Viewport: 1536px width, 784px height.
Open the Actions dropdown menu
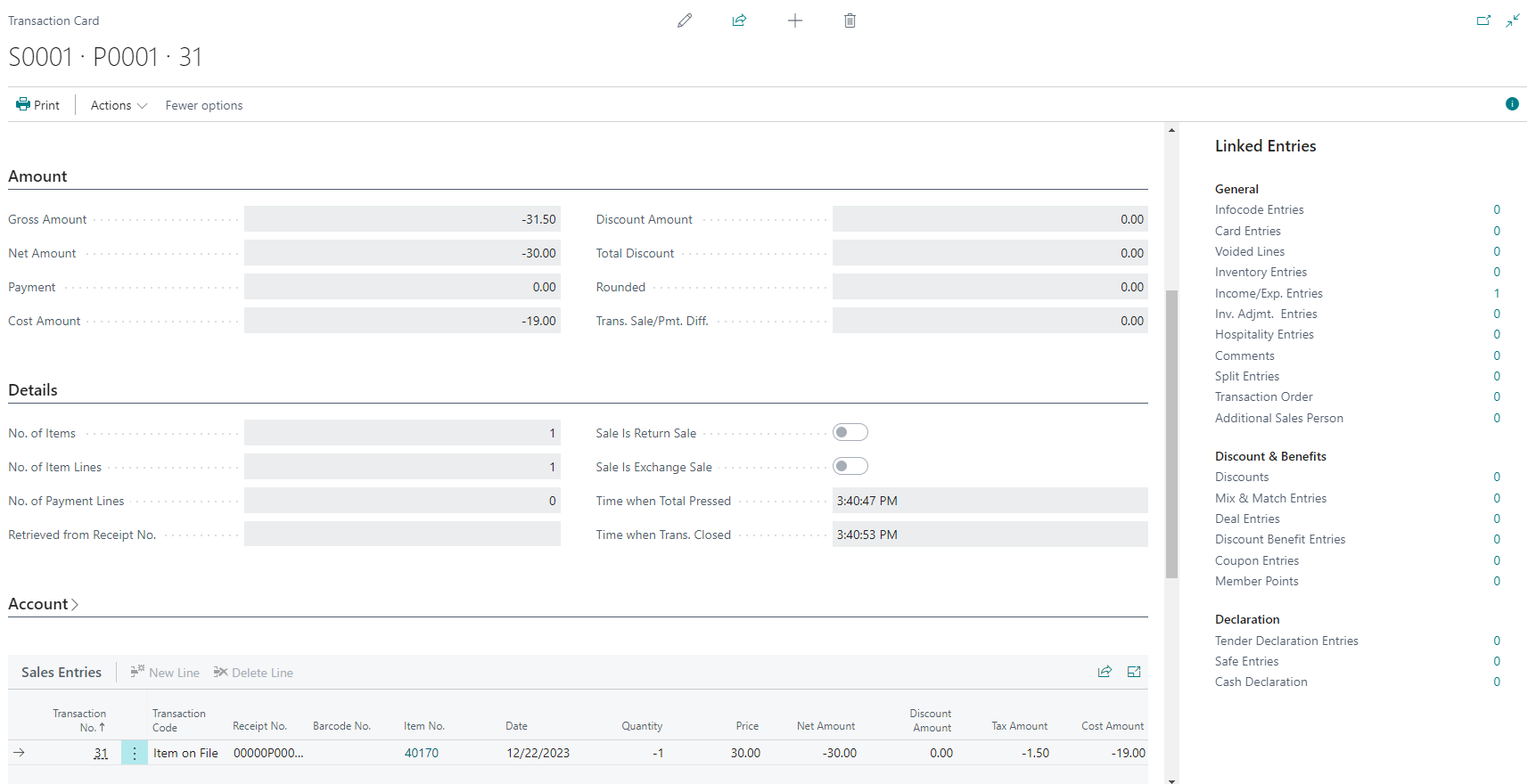point(119,105)
